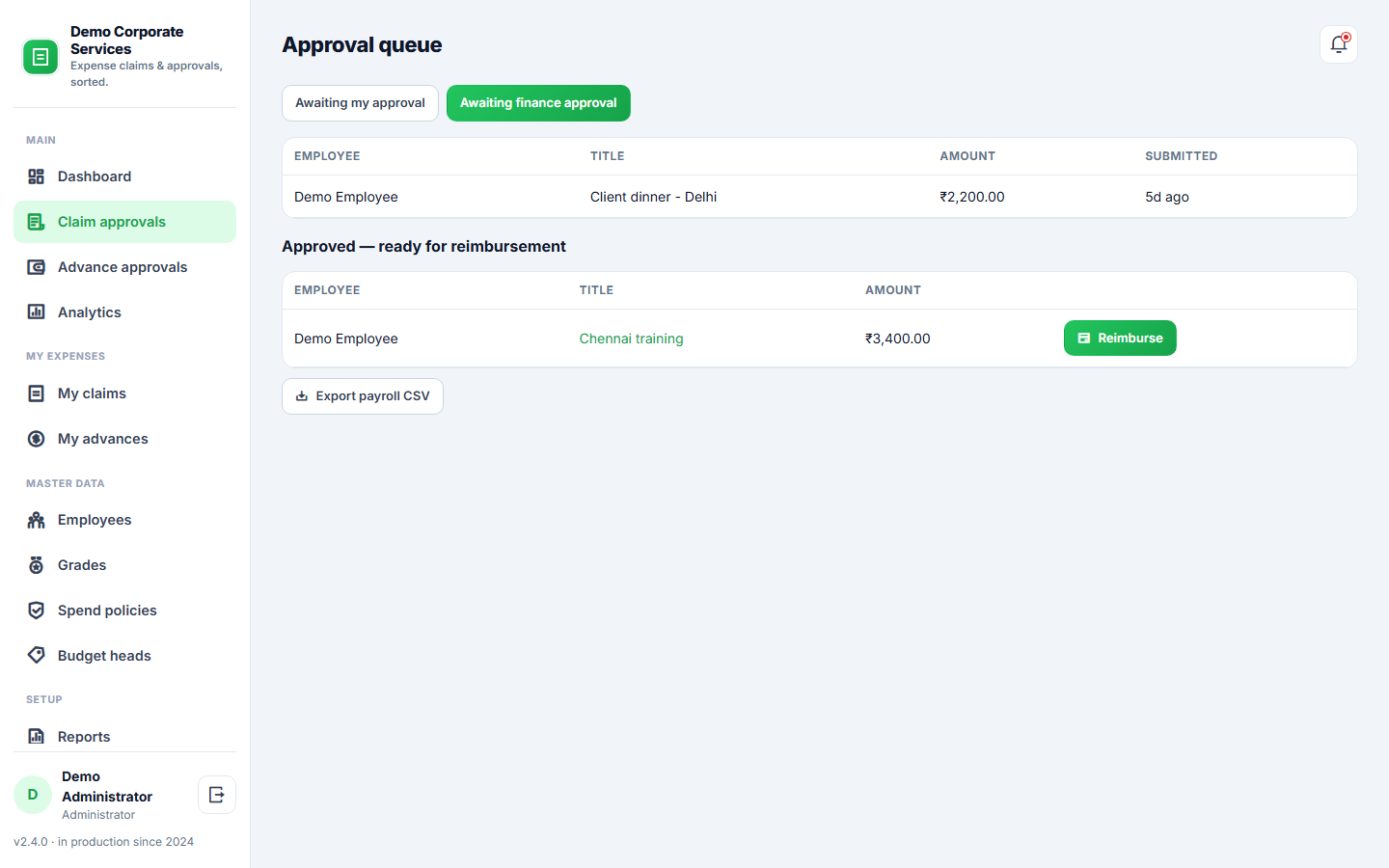This screenshot has width=1389, height=868.
Task: Click the Advance approvals wallet icon
Action: [x=37, y=267]
